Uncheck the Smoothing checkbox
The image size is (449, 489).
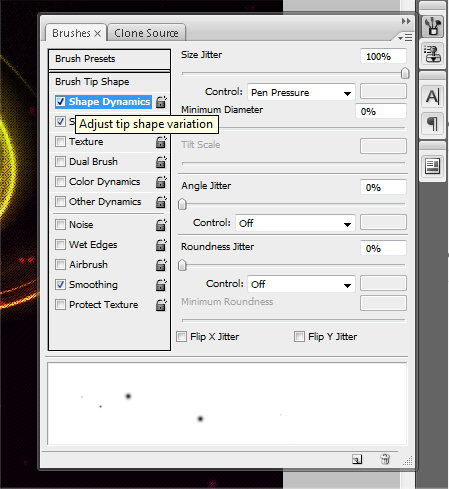(x=60, y=284)
